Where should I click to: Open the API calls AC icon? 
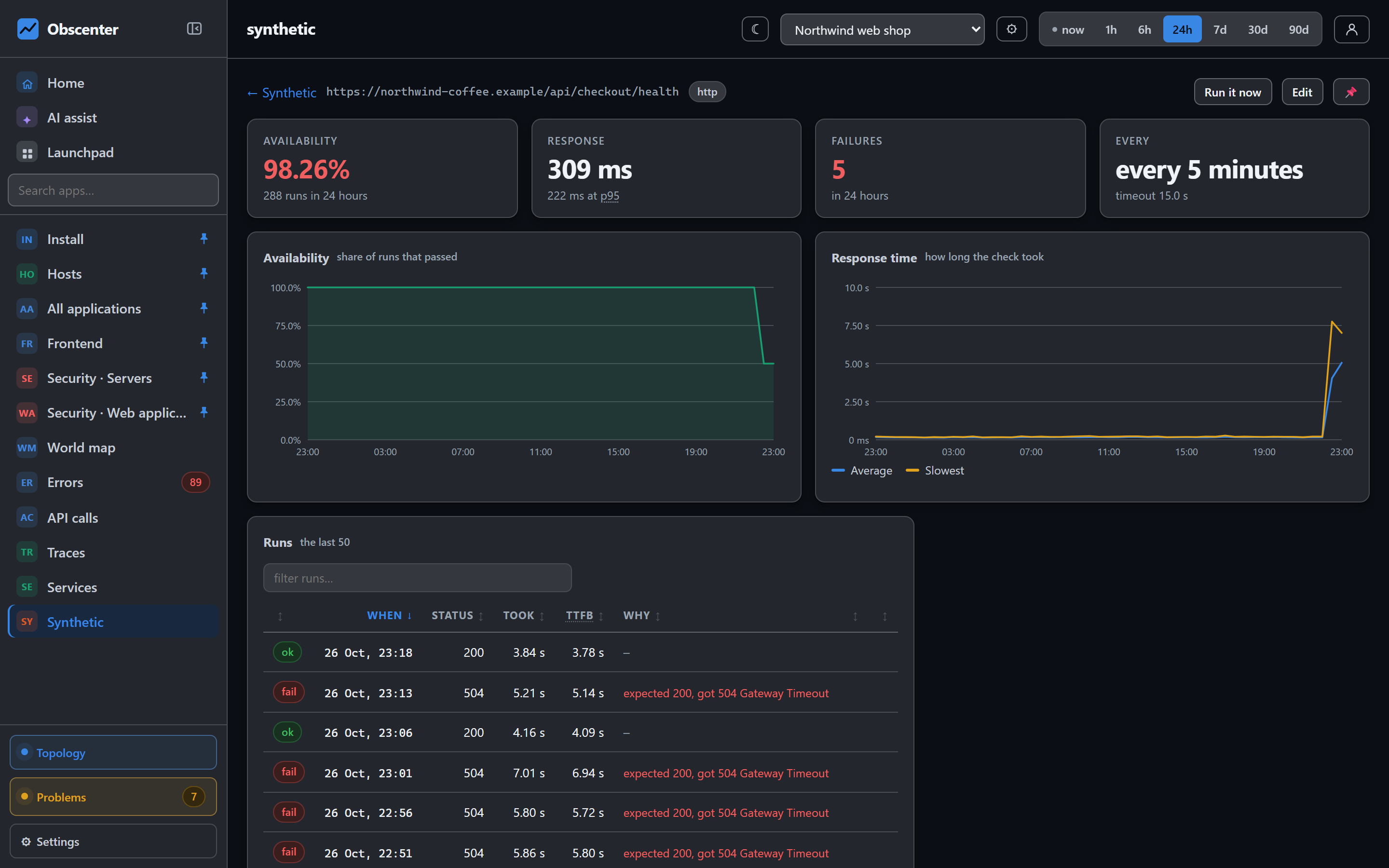click(x=27, y=517)
